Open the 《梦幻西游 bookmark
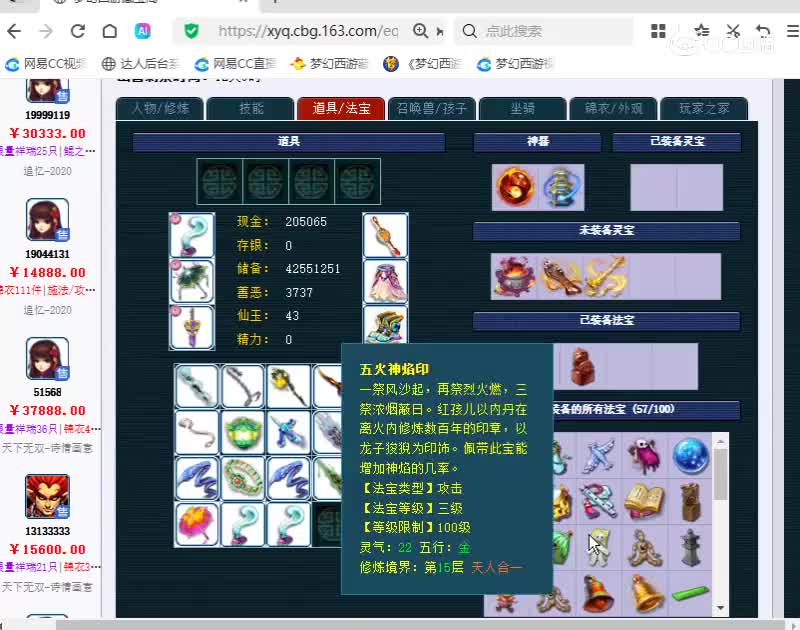The image size is (800, 630). point(423,64)
